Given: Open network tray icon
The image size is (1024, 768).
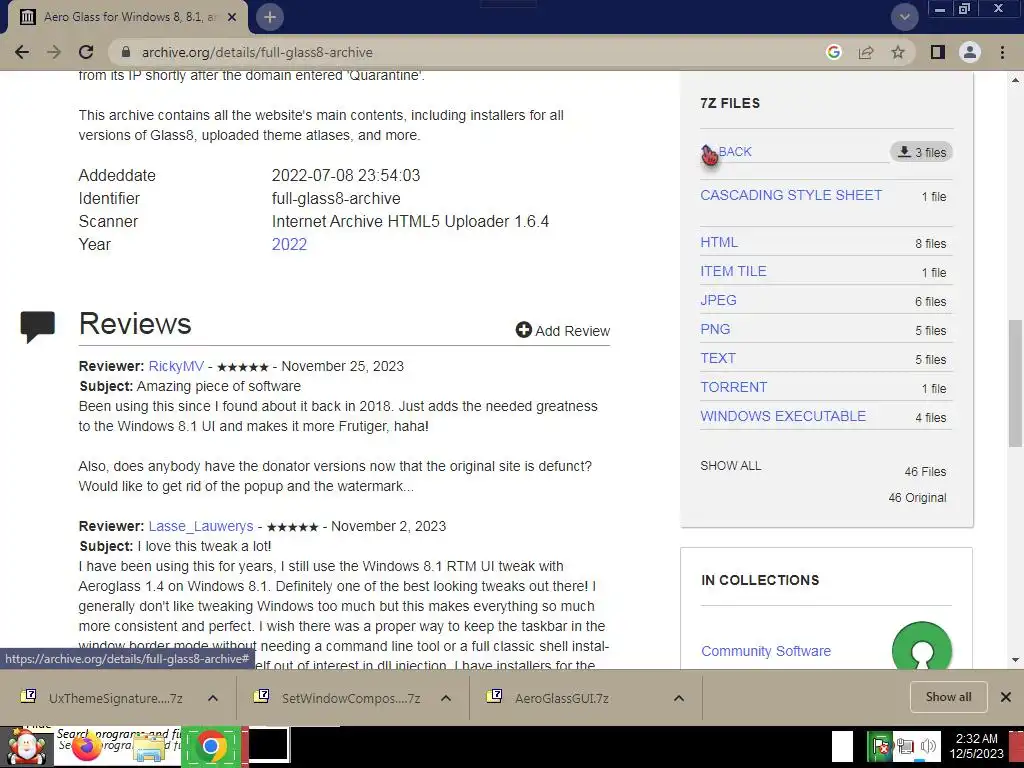Looking at the screenshot, I should tap(904, 746).
